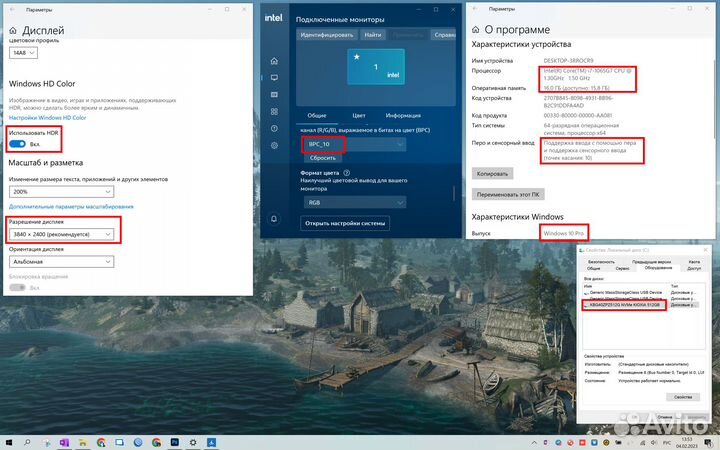Switch to the Общие tab in Intel panel
This screenshot has width=720, height=450.
[317, 116]
